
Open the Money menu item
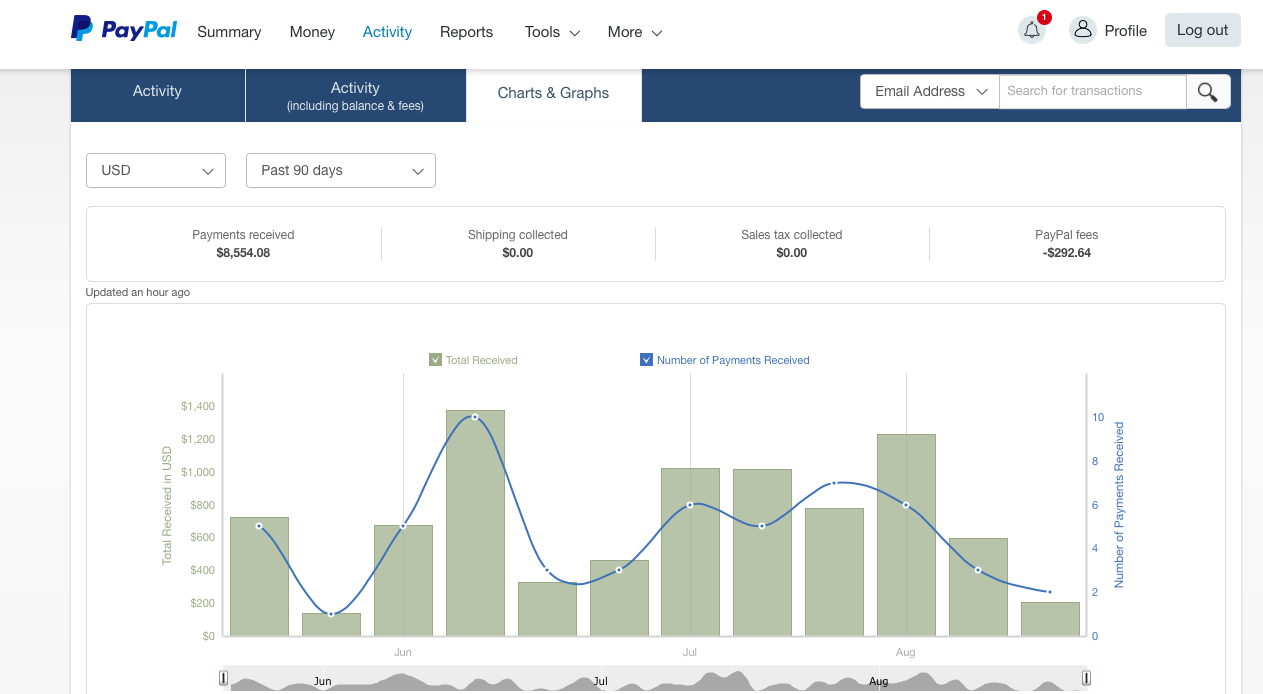coord(312,32)
